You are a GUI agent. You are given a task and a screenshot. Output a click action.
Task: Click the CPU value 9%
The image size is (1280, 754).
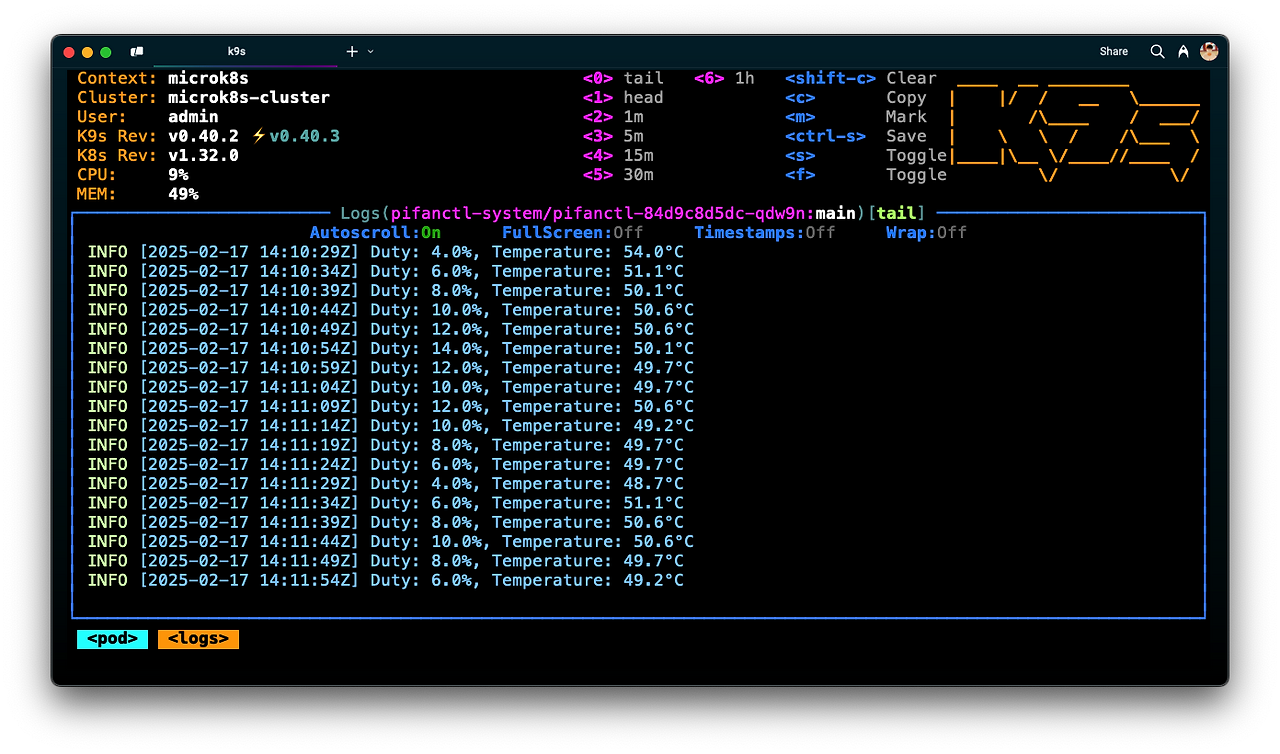178,175
